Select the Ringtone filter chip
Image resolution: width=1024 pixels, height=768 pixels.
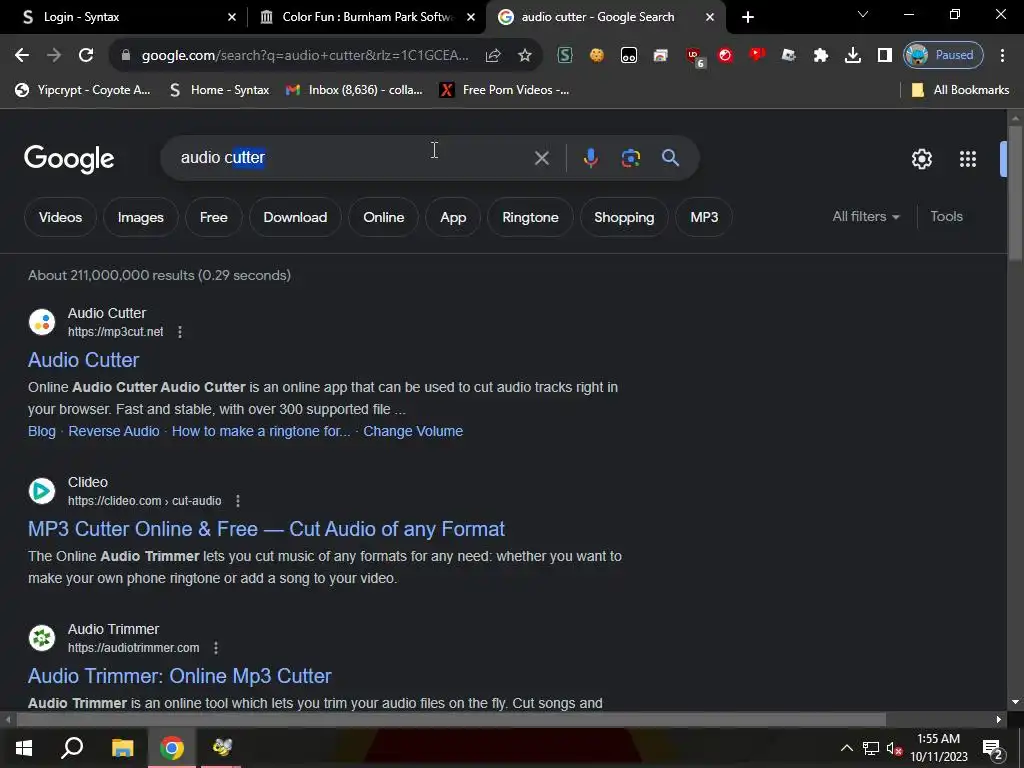coord(530,217)
